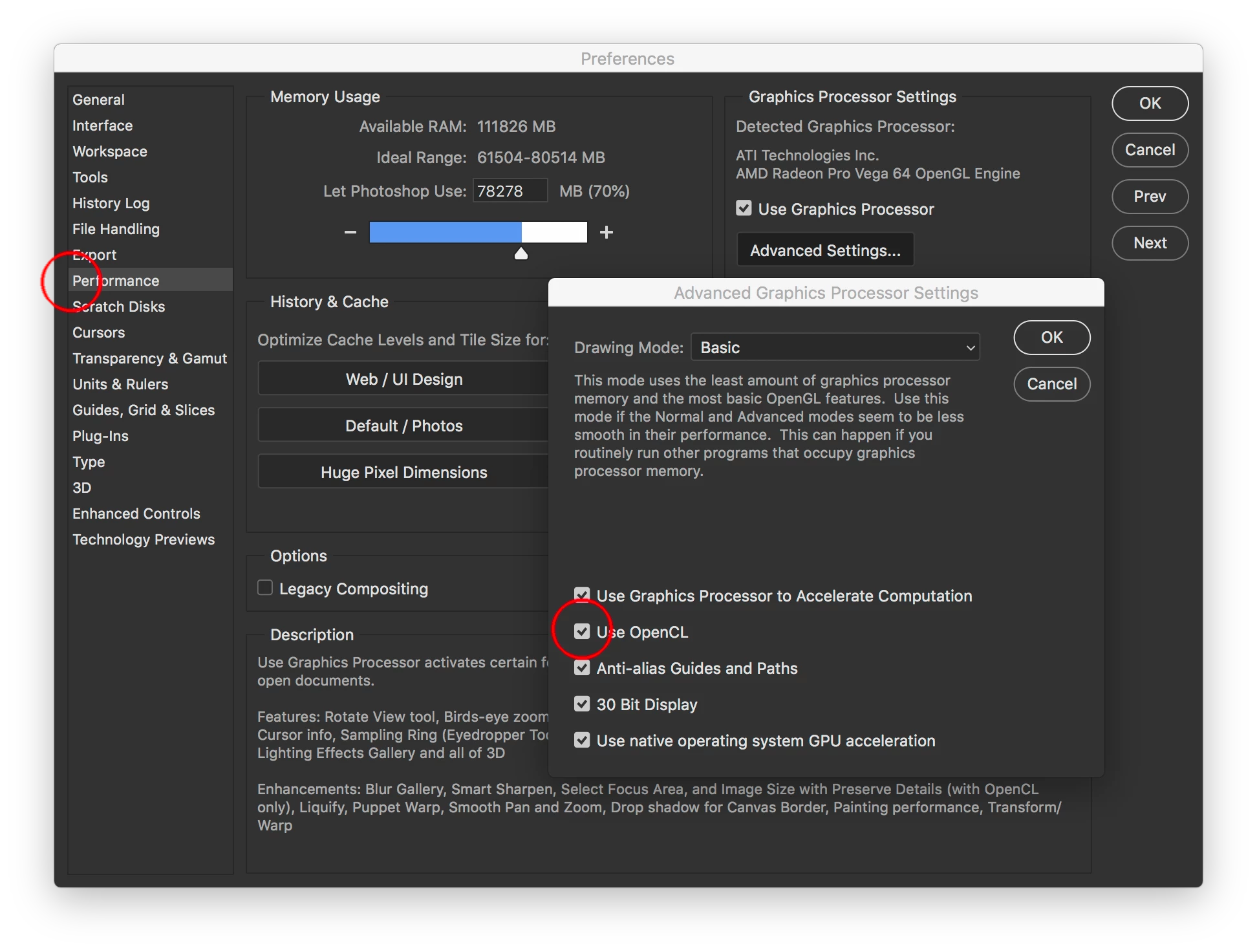Switch to the Interface preferences category
The image size is (1257, 952).
pyautogui.click(x=102, y=125)
